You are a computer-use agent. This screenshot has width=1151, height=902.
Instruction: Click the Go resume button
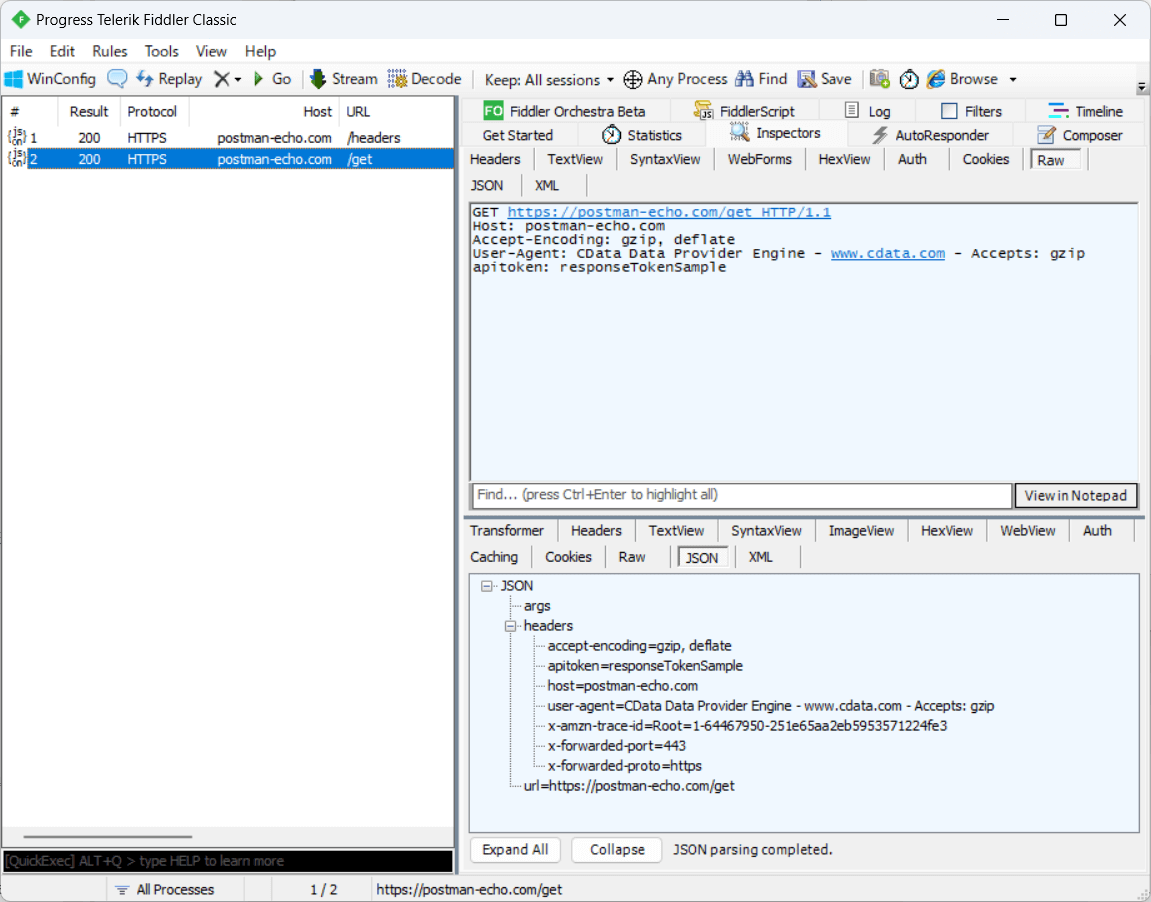tap(271, 79)
